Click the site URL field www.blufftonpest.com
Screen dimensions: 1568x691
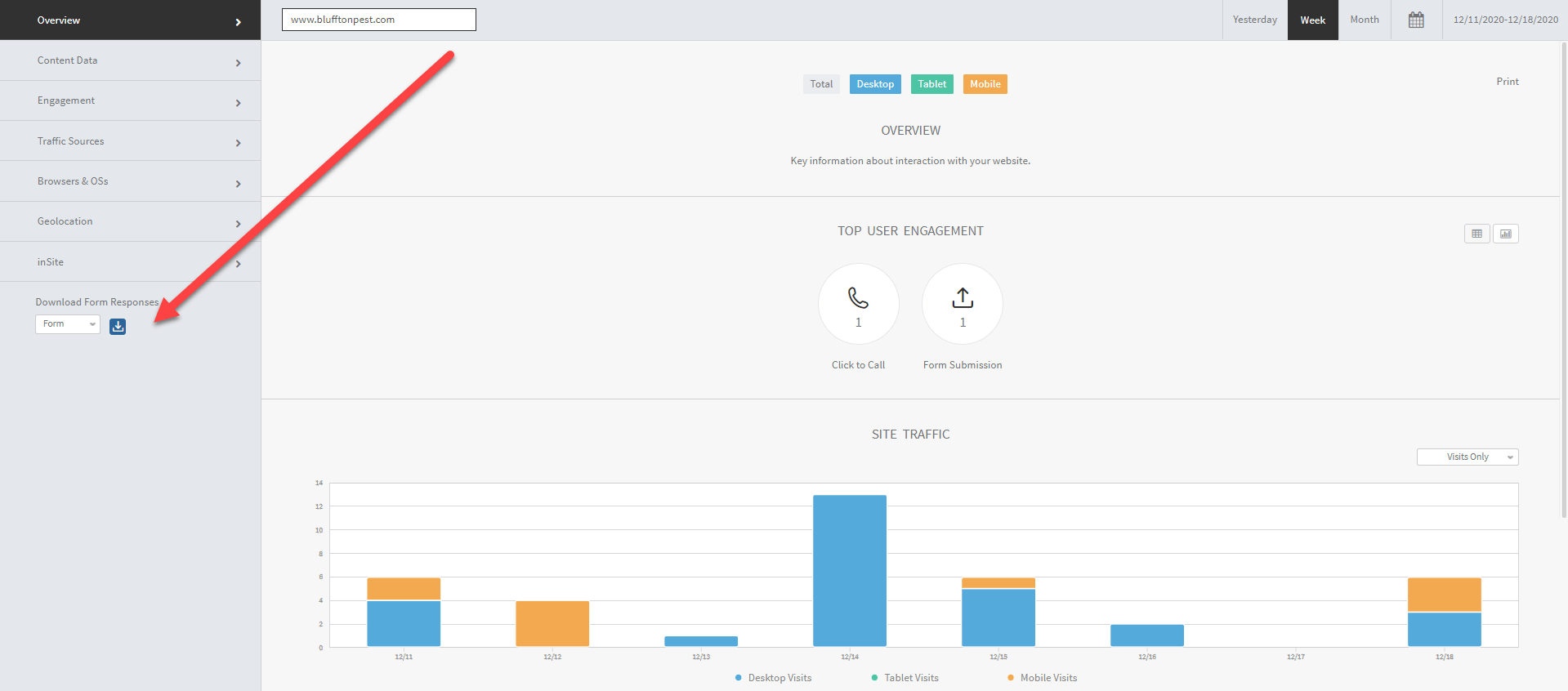tap(379, 20)
